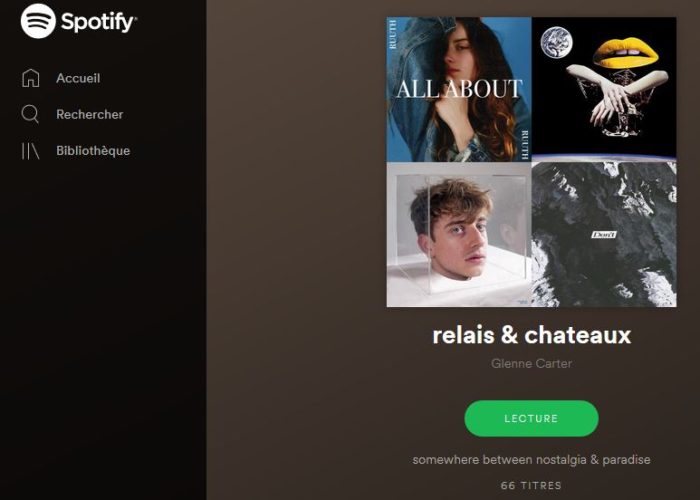This screenshot has height=500, width=700.
Task: Open the man in glass box cover
Action: coord(459,234)
